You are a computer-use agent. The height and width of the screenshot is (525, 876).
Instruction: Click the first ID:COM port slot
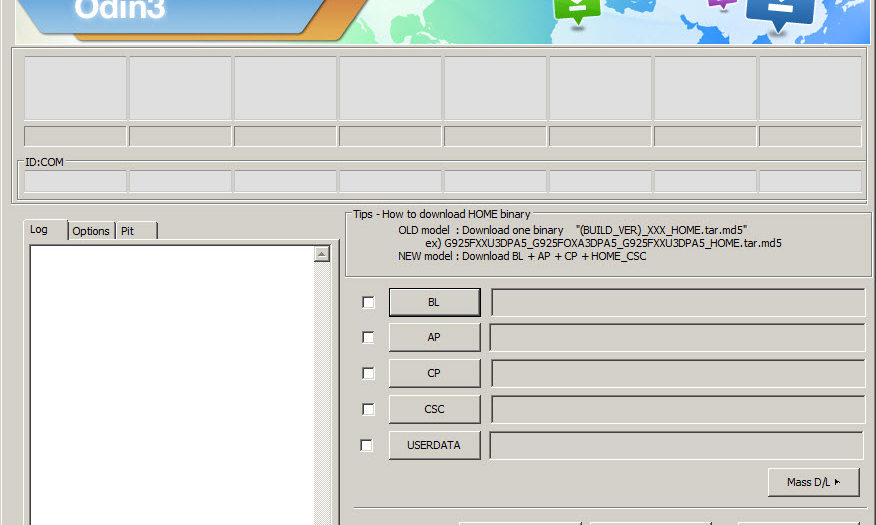(x=75, y=182)
